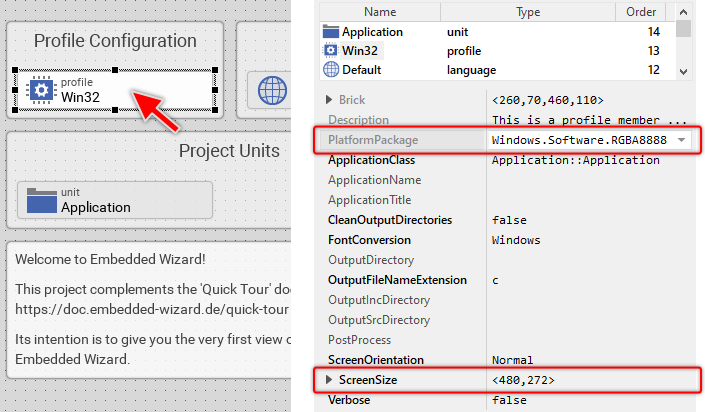Sort members by Name column header
Screen dimensions: 705x412
(x=379, y=11)
